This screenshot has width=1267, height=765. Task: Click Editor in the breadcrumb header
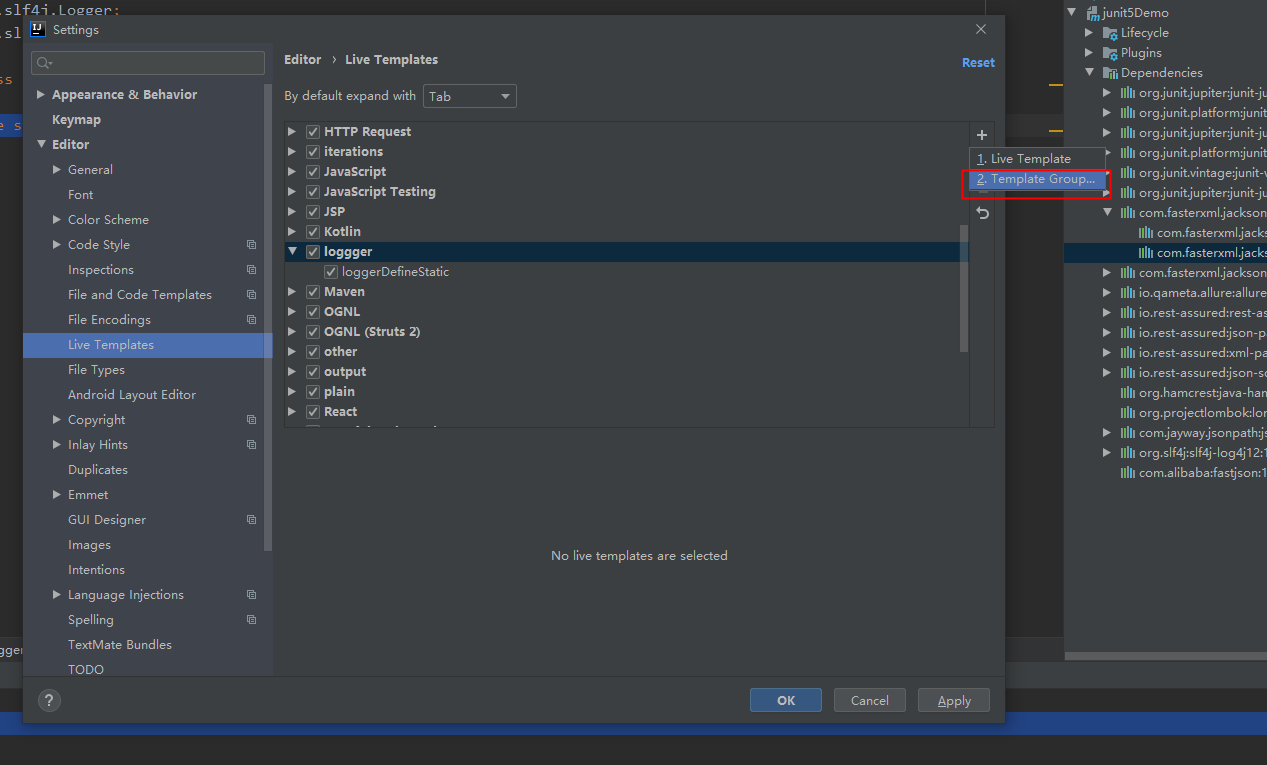(303, 60)
